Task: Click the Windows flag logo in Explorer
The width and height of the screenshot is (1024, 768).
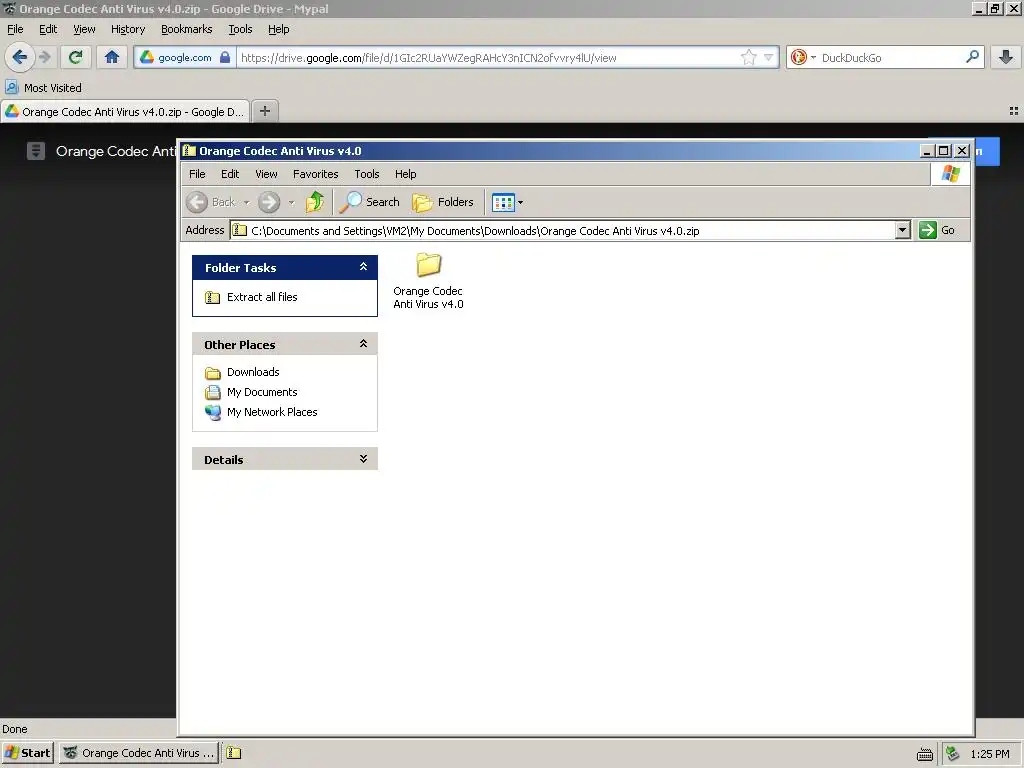Action: tap(951, 174)
